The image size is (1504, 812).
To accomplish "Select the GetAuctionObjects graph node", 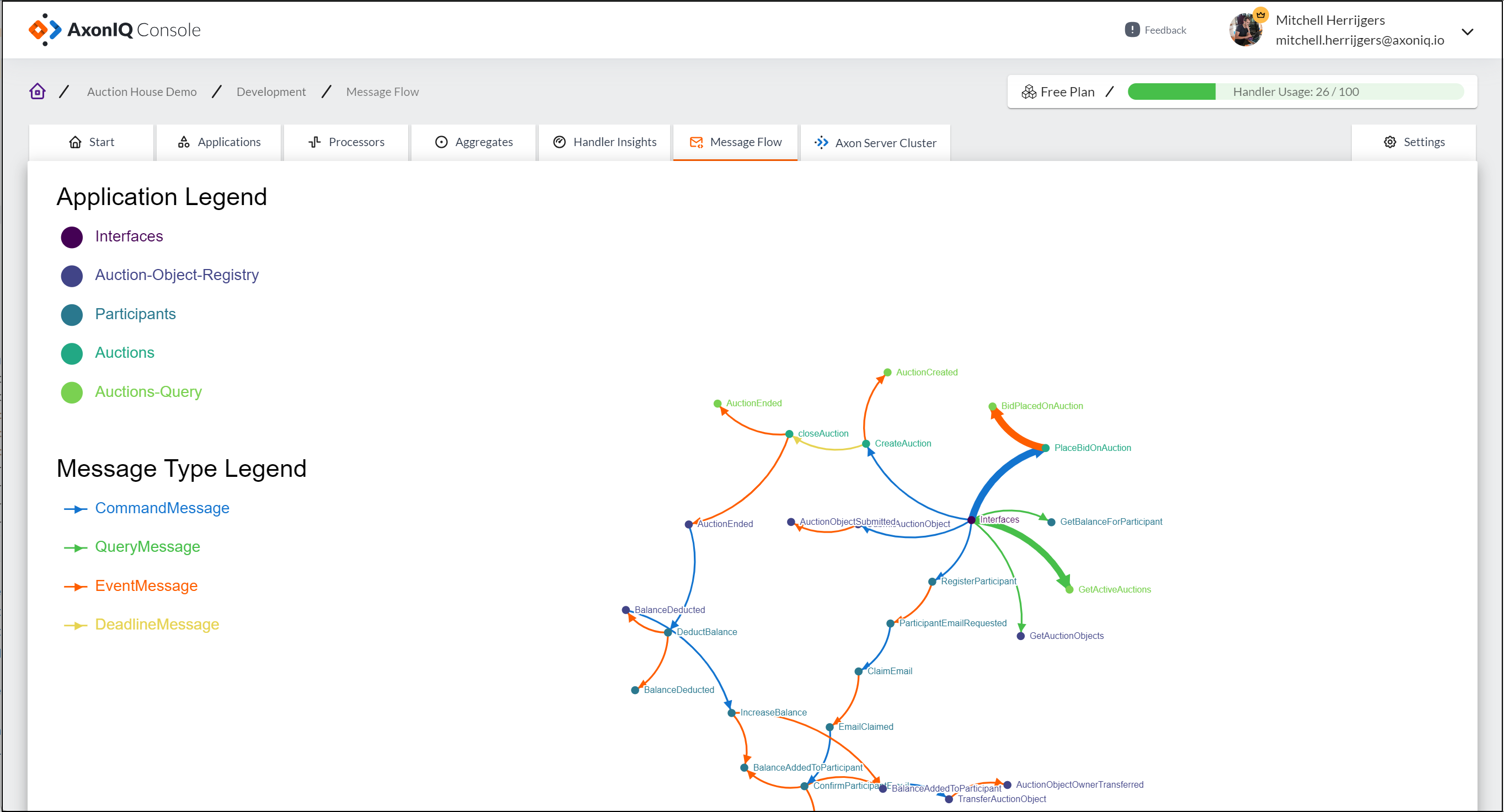I will 1020,635.
